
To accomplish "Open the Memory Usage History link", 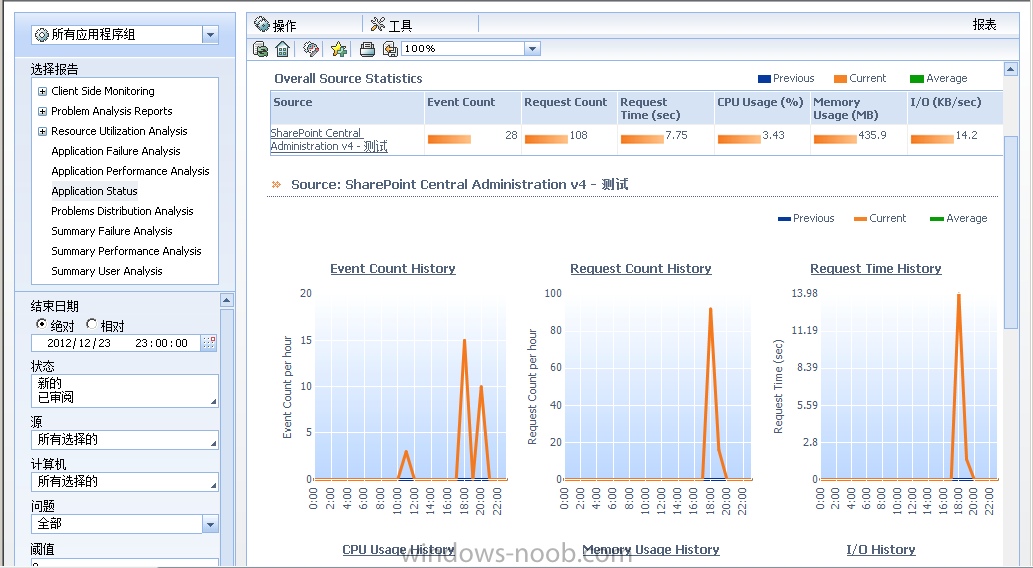I will [651, 549].
